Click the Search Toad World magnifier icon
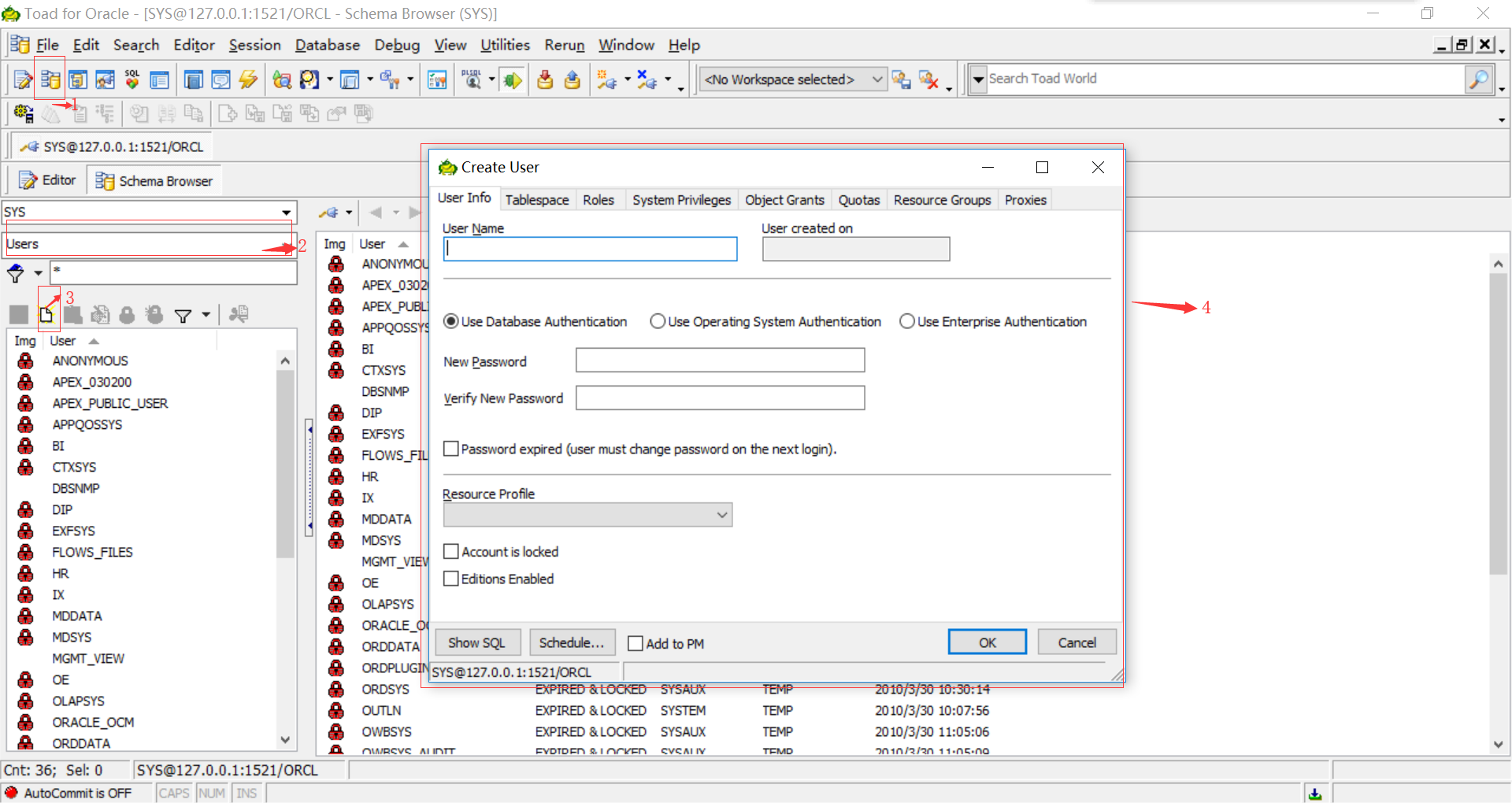 [x=1478, y=79]
